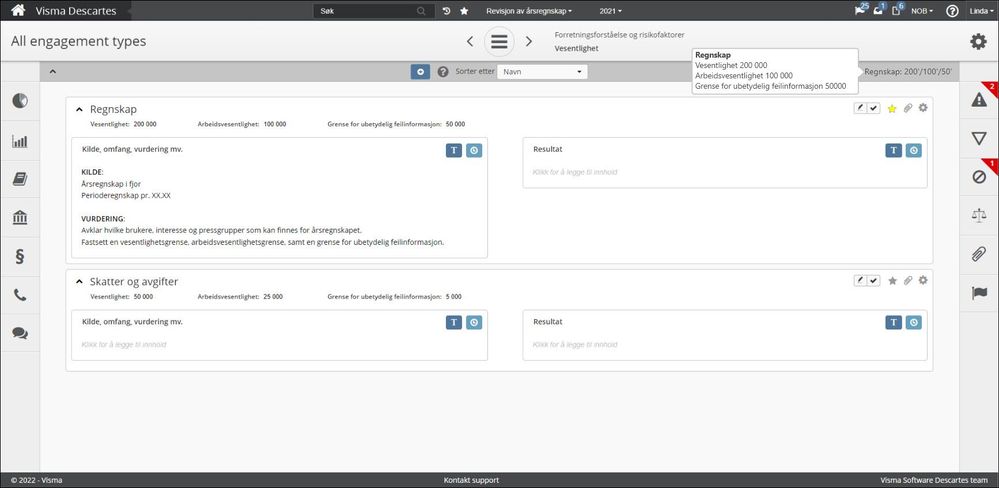999x488 pixels.
Task: Open paragraph (law) sidebar icon
Action: coord(20,257)
